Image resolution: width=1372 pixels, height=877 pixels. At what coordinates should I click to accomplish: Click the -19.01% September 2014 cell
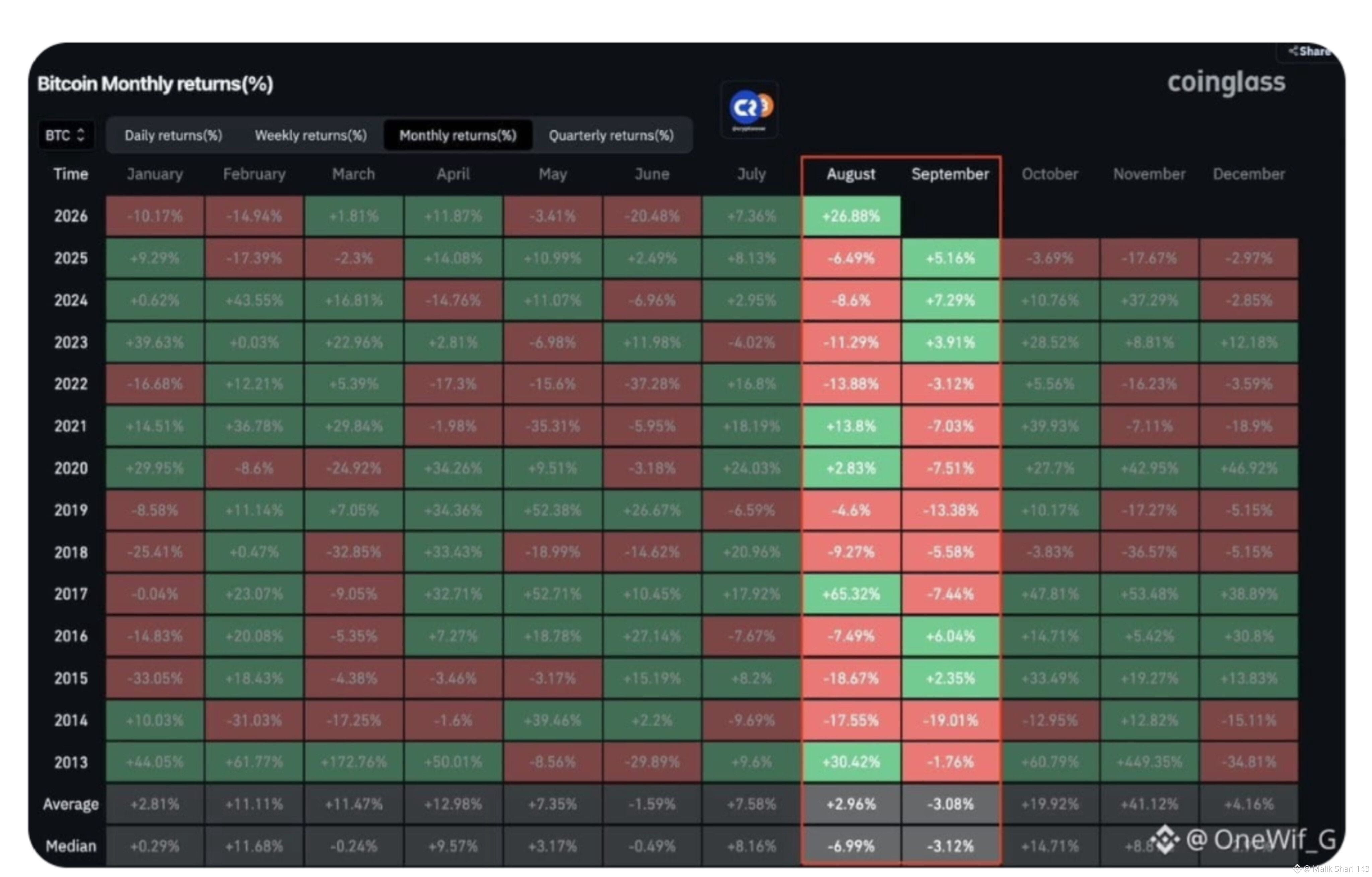950,720
